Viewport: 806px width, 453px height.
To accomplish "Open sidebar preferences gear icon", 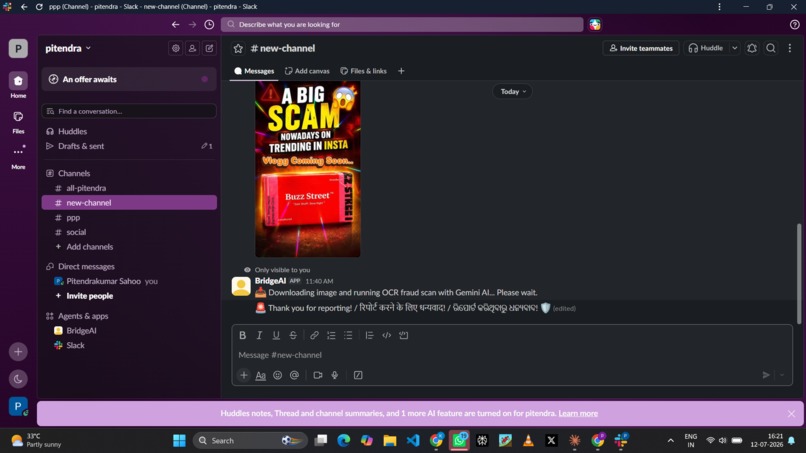I will [x=176, y=48].
